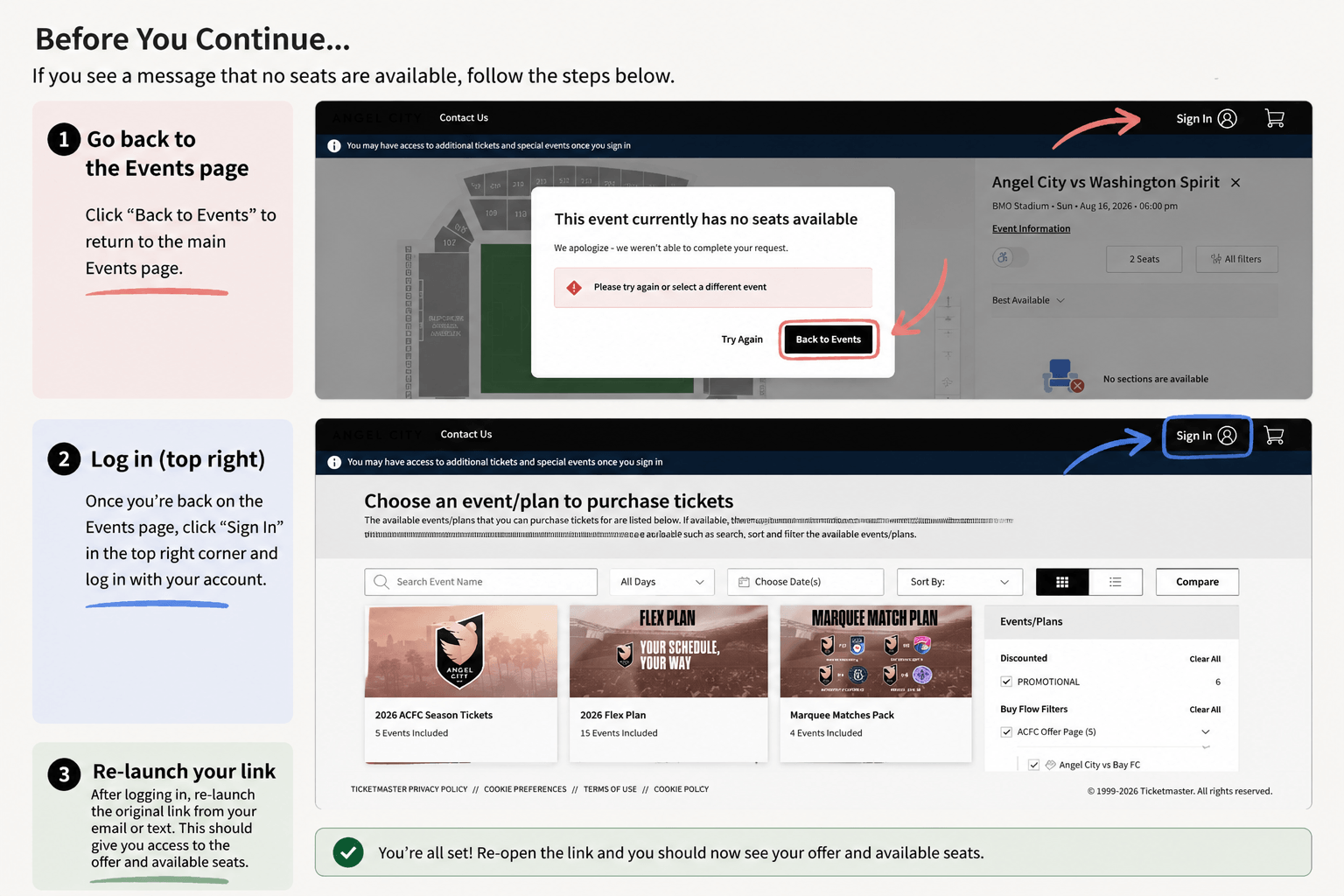Click the Back to Events button
Screen dimensions: 1344x896
coord(829,339)
